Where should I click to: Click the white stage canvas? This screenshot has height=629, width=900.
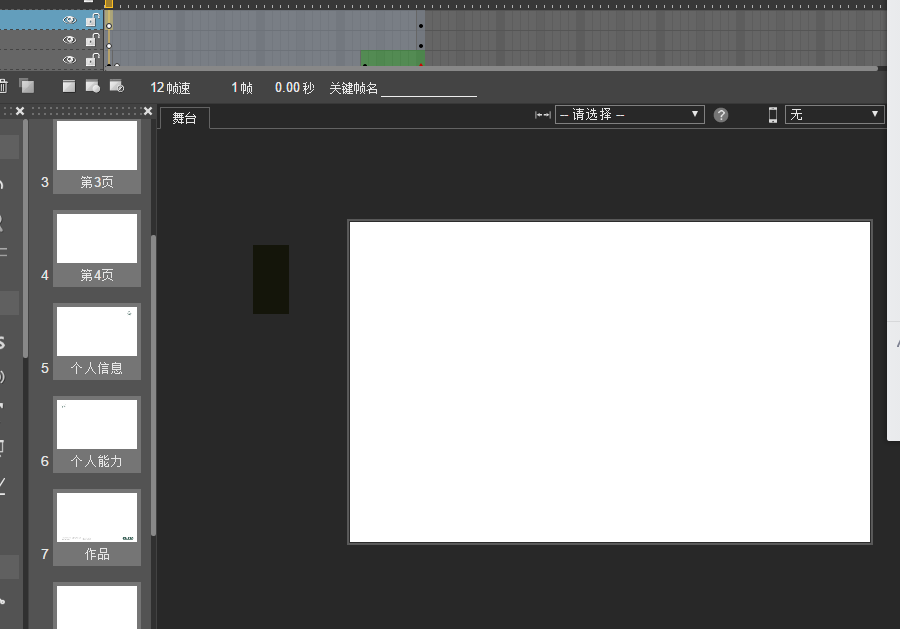610,382
